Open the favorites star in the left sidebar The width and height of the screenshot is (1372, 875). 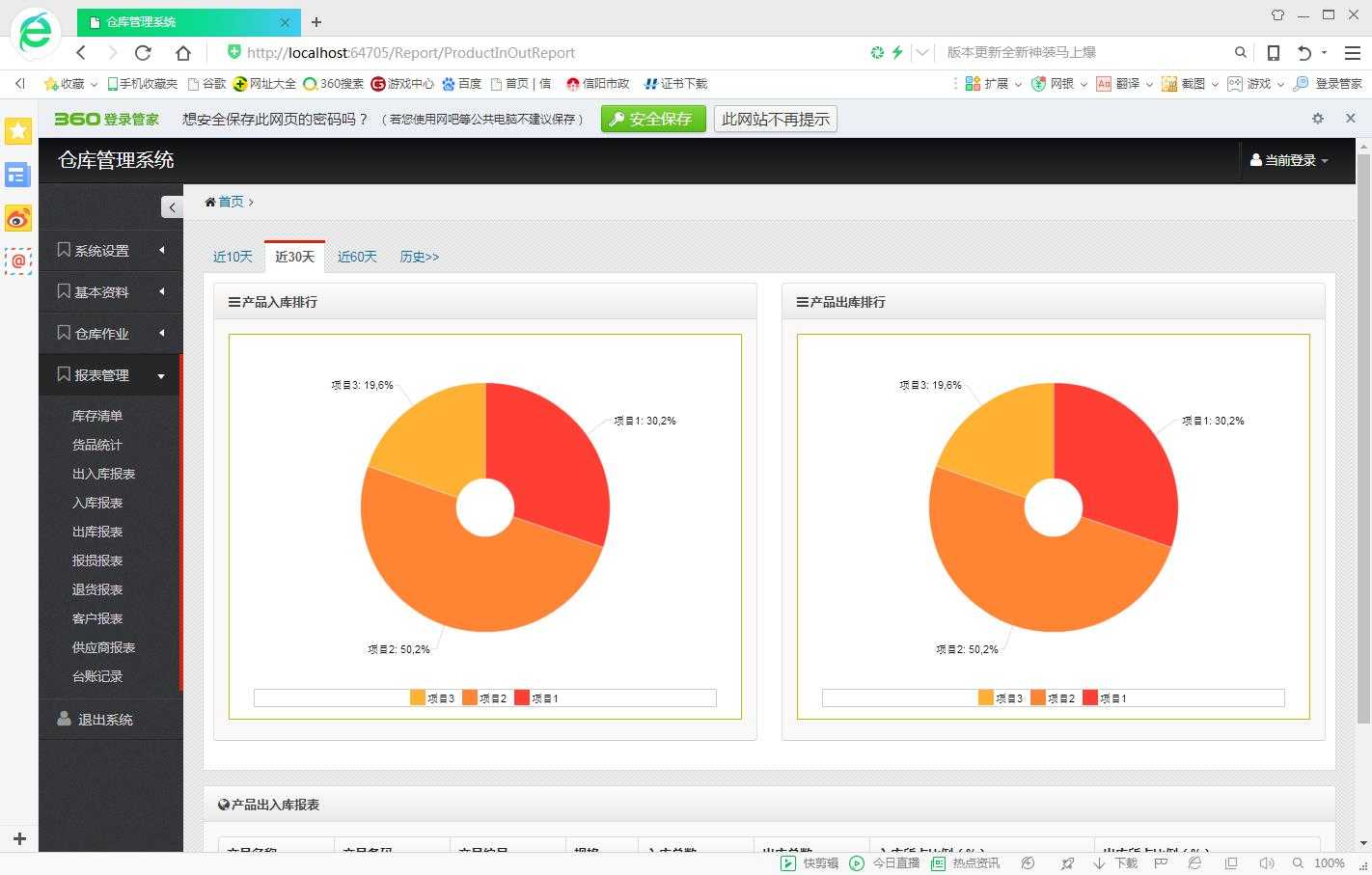(18, 130)
